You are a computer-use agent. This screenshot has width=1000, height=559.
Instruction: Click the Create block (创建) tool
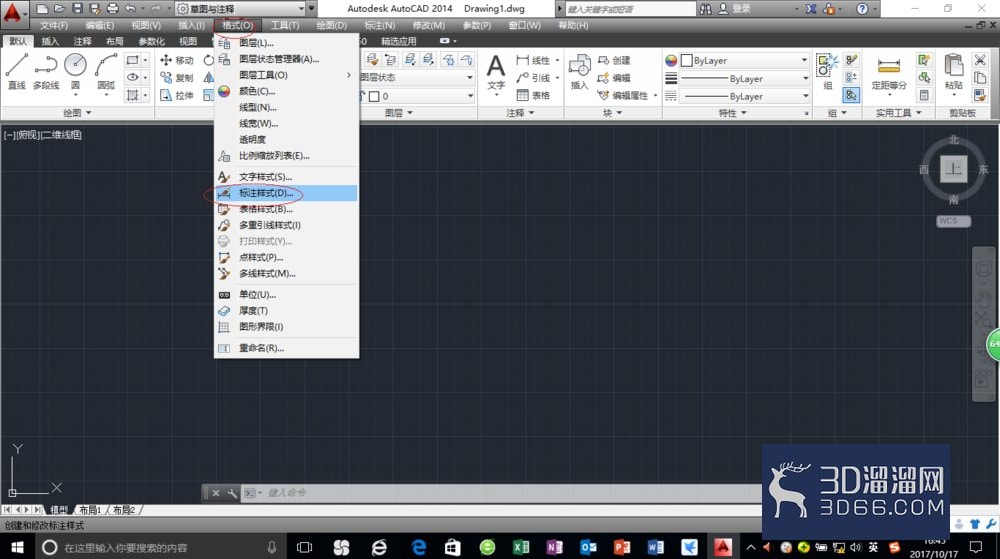point(614,60)
